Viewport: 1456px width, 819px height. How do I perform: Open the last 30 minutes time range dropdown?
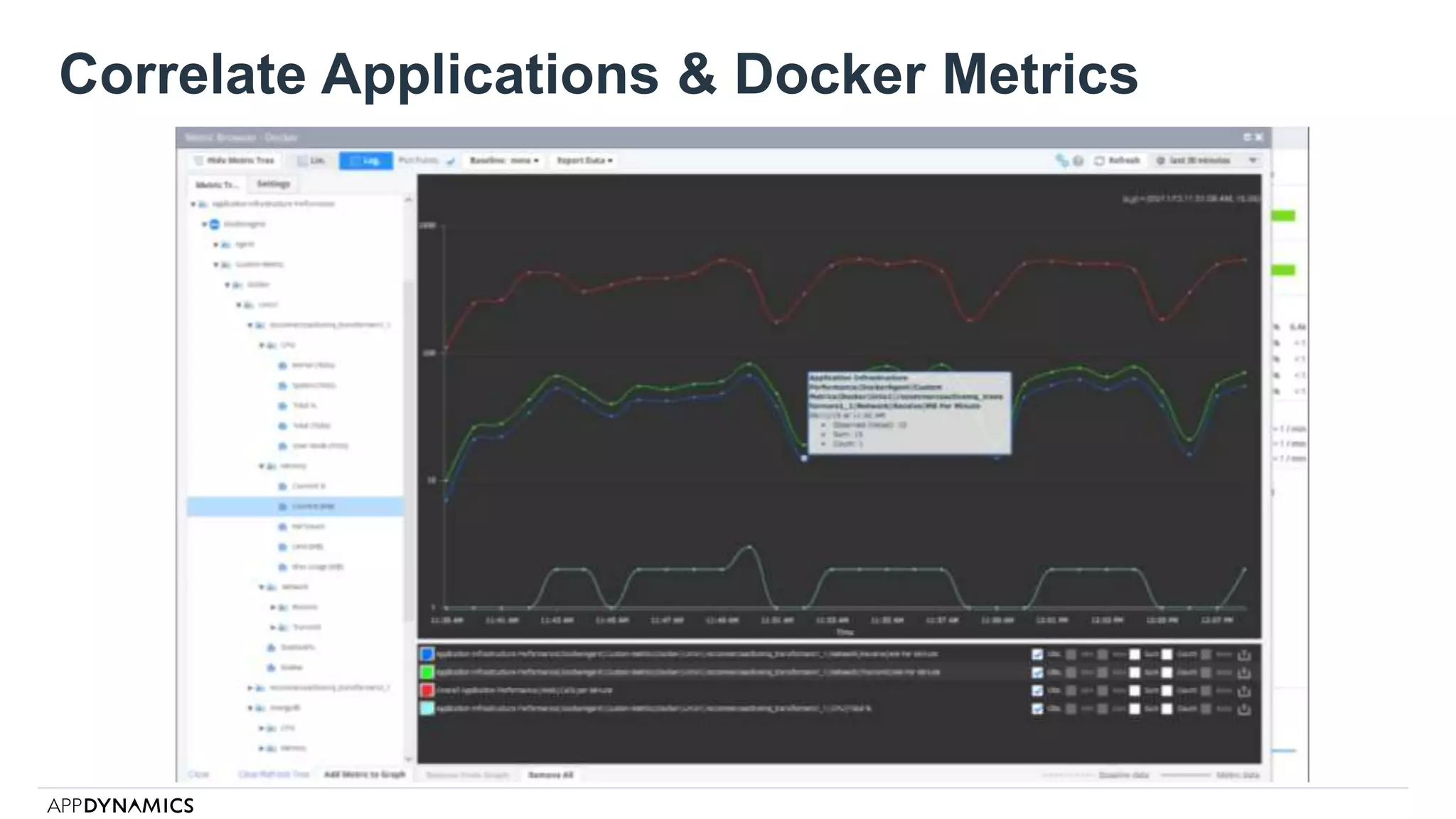tap(1207, 161)
